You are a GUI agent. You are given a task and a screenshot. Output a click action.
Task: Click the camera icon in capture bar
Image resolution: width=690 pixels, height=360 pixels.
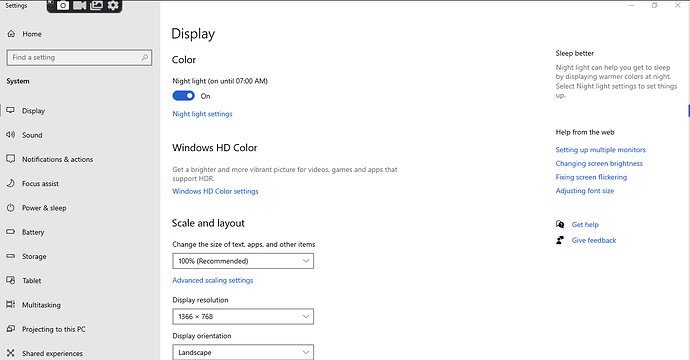[x=63, y=5]
